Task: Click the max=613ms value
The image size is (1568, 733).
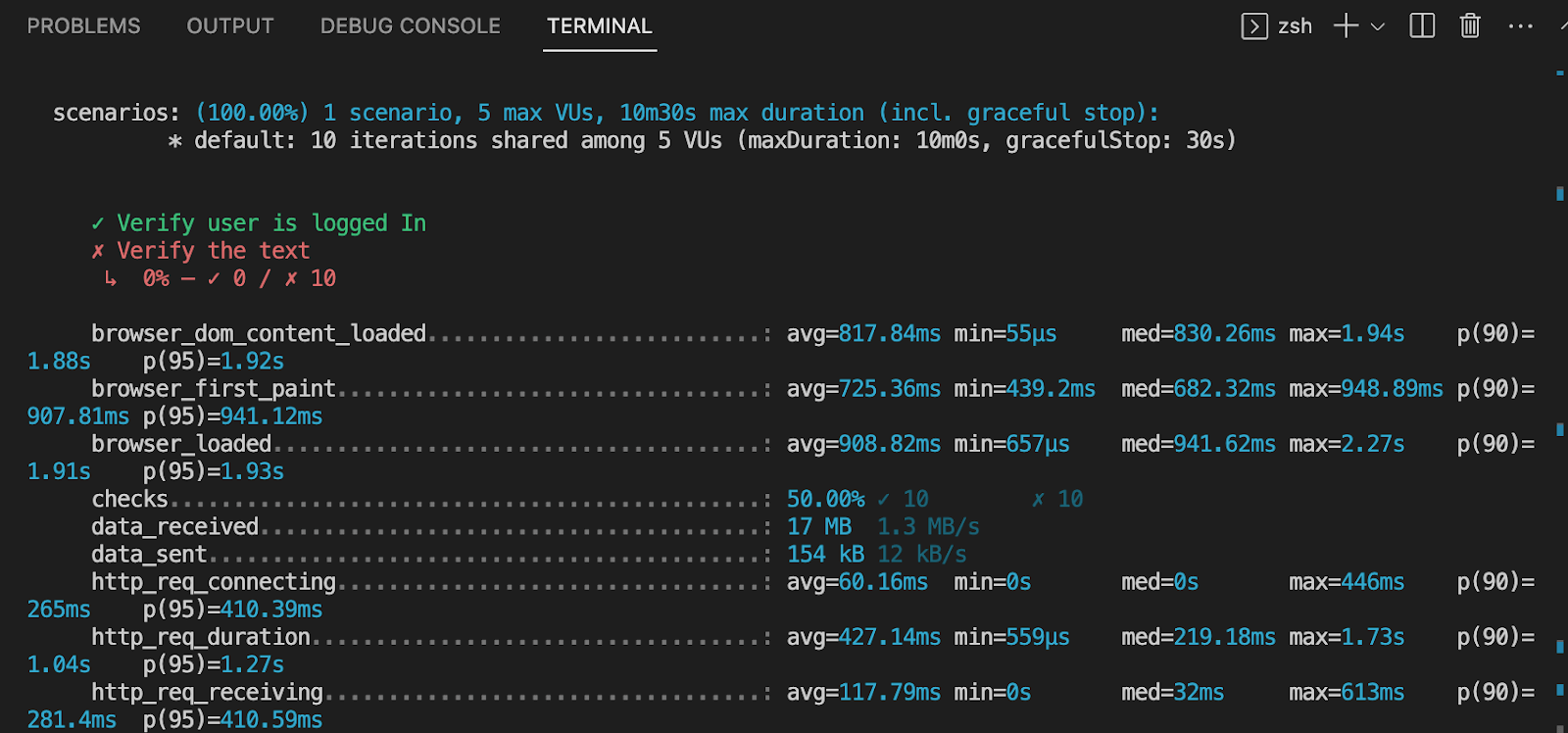Action: [x=1347, y=692]
